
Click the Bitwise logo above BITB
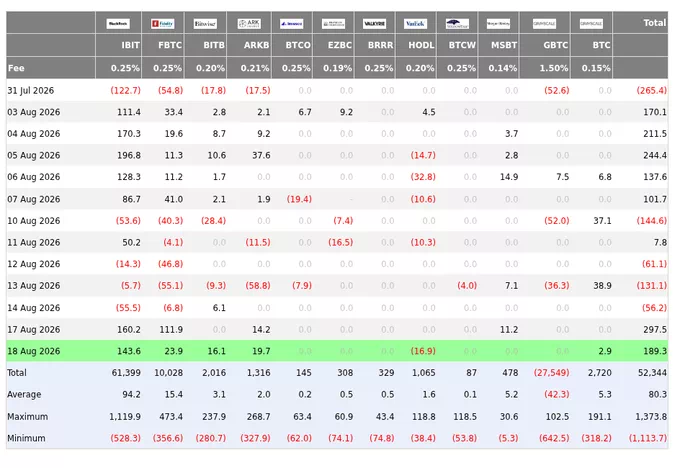[205, 23]
